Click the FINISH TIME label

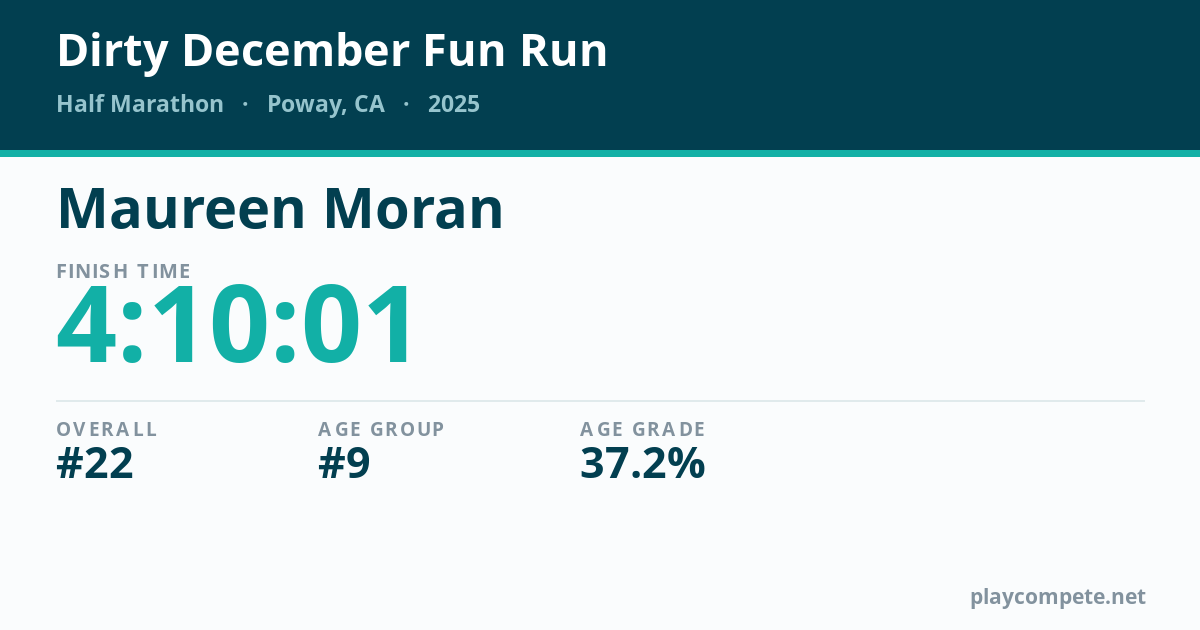click(x=124, y=271)
